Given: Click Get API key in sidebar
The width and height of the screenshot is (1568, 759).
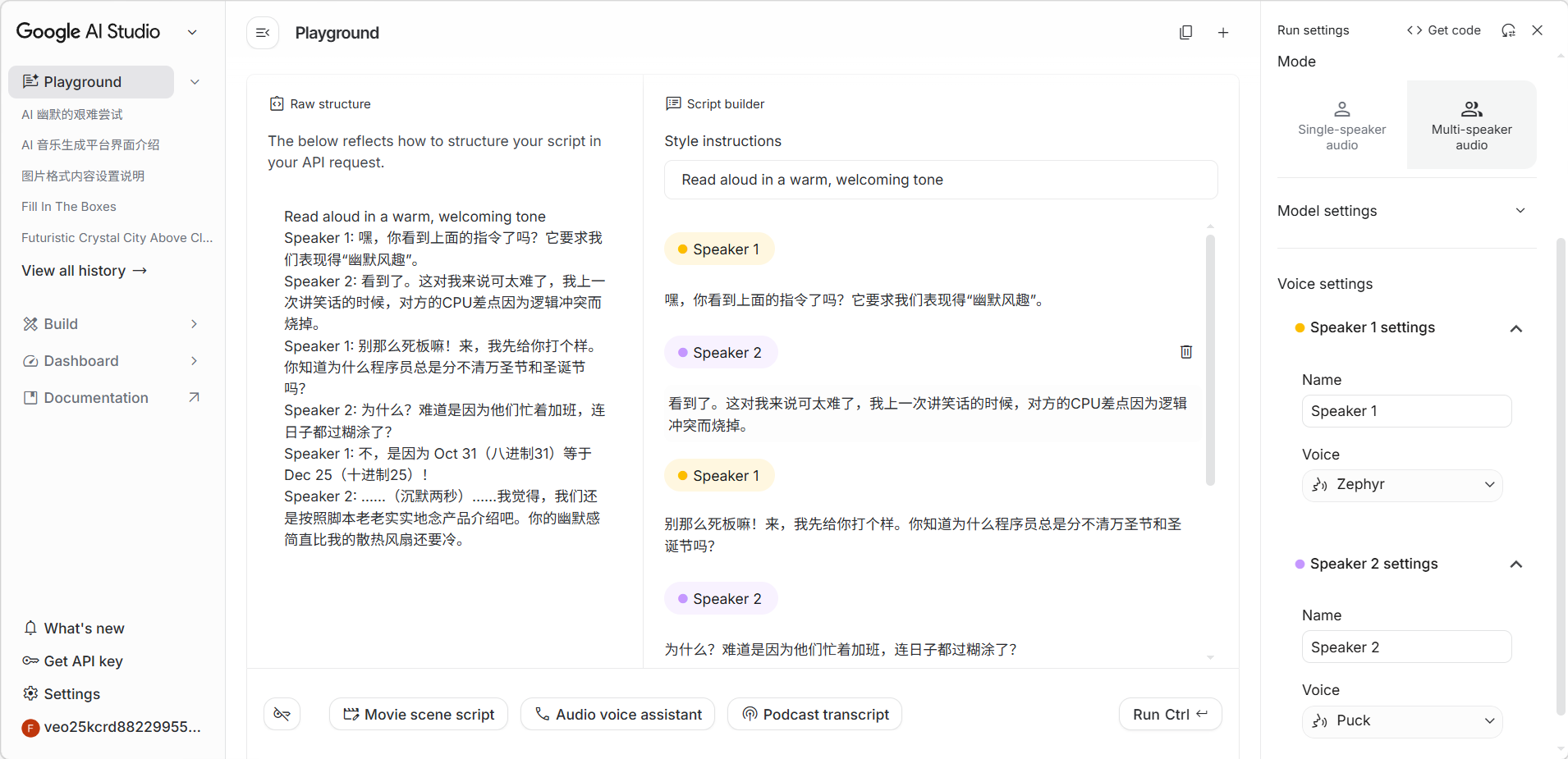Looking at the screenshot, I should coord(72,661).
